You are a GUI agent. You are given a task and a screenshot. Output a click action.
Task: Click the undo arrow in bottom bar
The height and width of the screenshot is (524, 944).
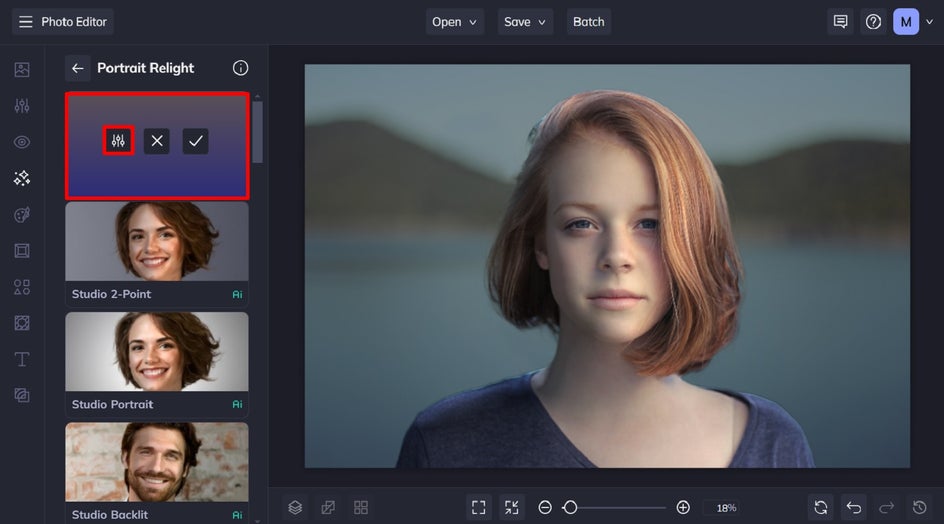point(852,507)
